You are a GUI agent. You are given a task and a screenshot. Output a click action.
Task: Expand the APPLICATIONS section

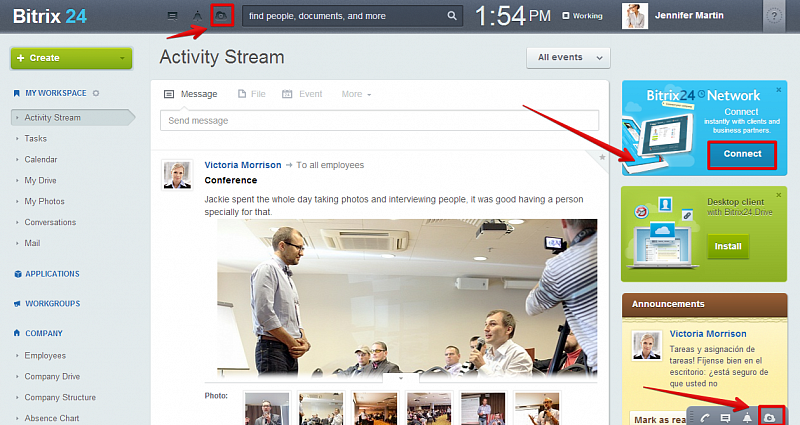pyautogui.click(x=52, y=274)
